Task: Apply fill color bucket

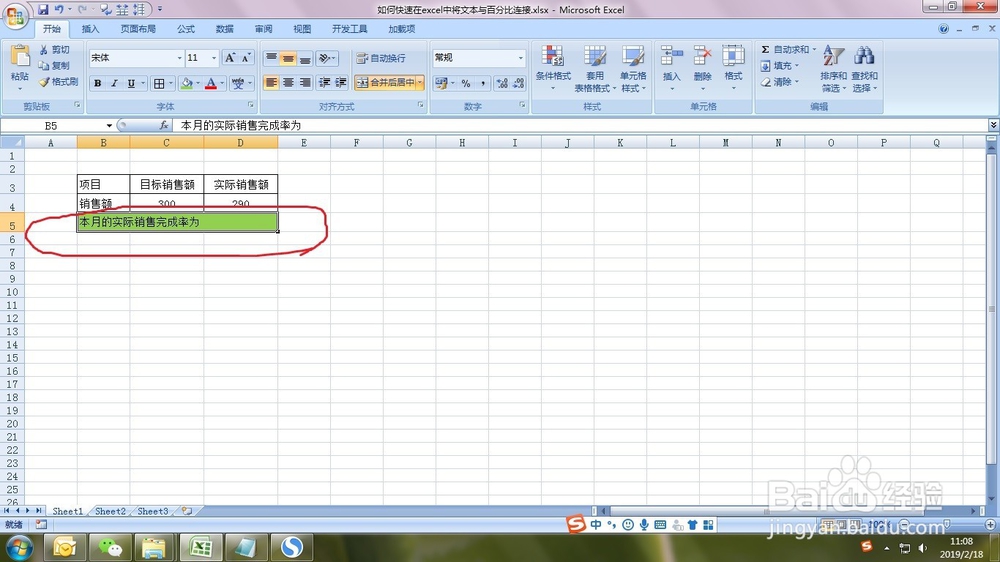Action: point(186,83)
